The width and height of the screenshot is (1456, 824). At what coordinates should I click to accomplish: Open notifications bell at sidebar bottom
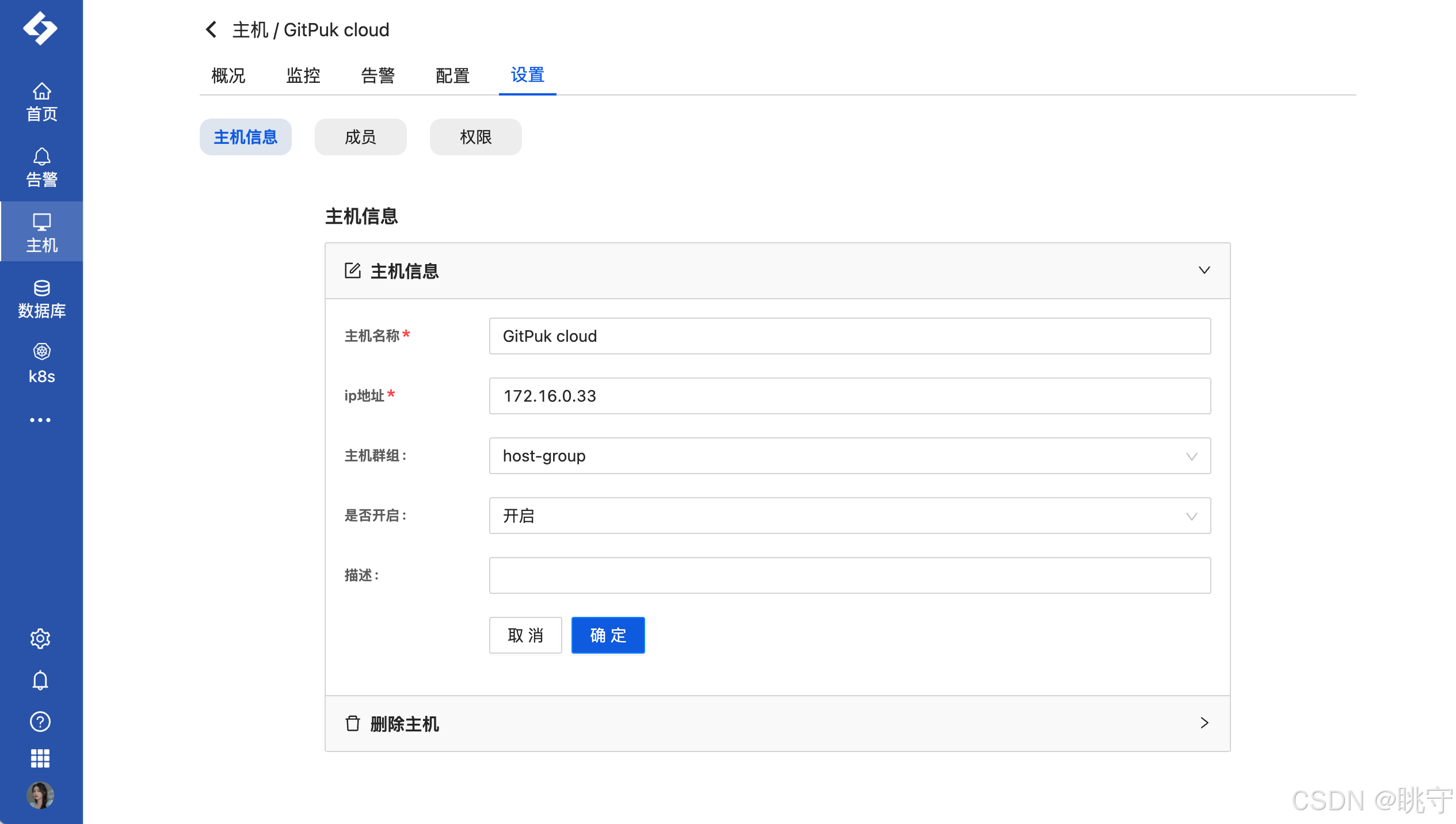(40, 680)
